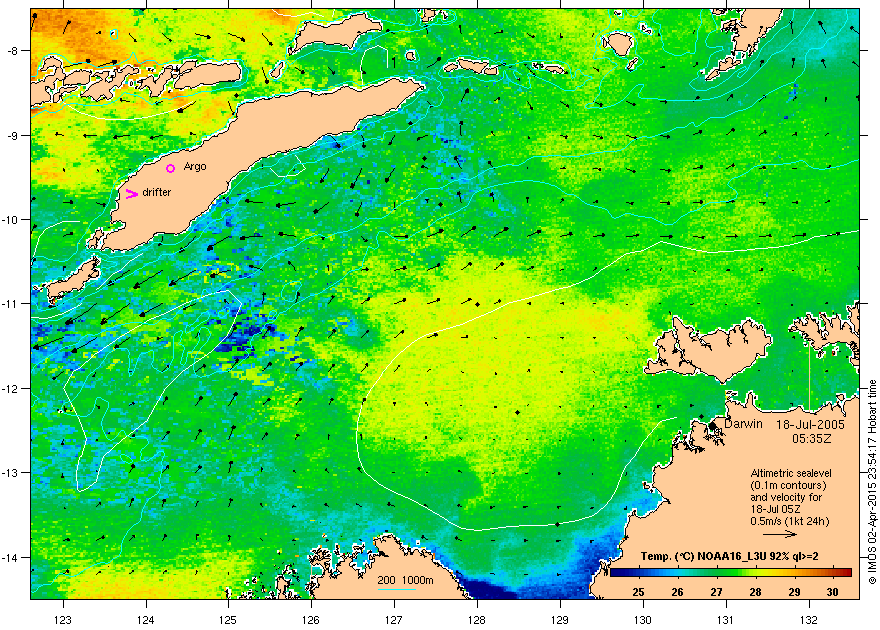Click the '200 1000m' depth contour label
The image size is (880, 630).
click(405, 580)
